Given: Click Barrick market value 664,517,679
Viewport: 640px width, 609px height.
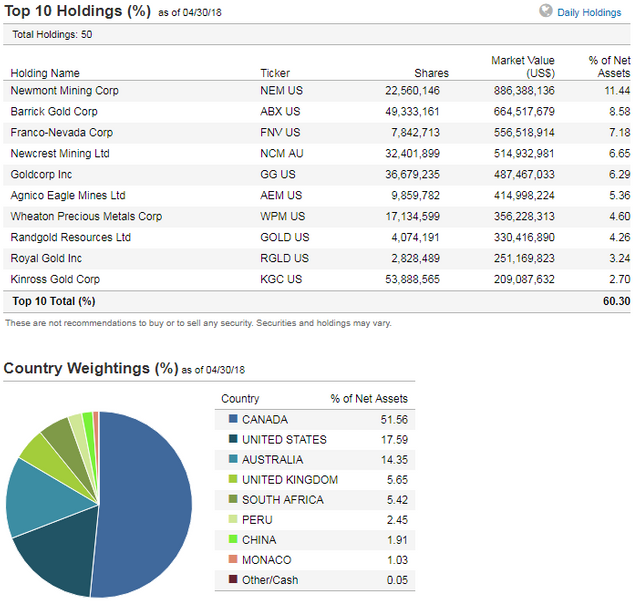Looking at the screenshot, I should tap(524, 111).
